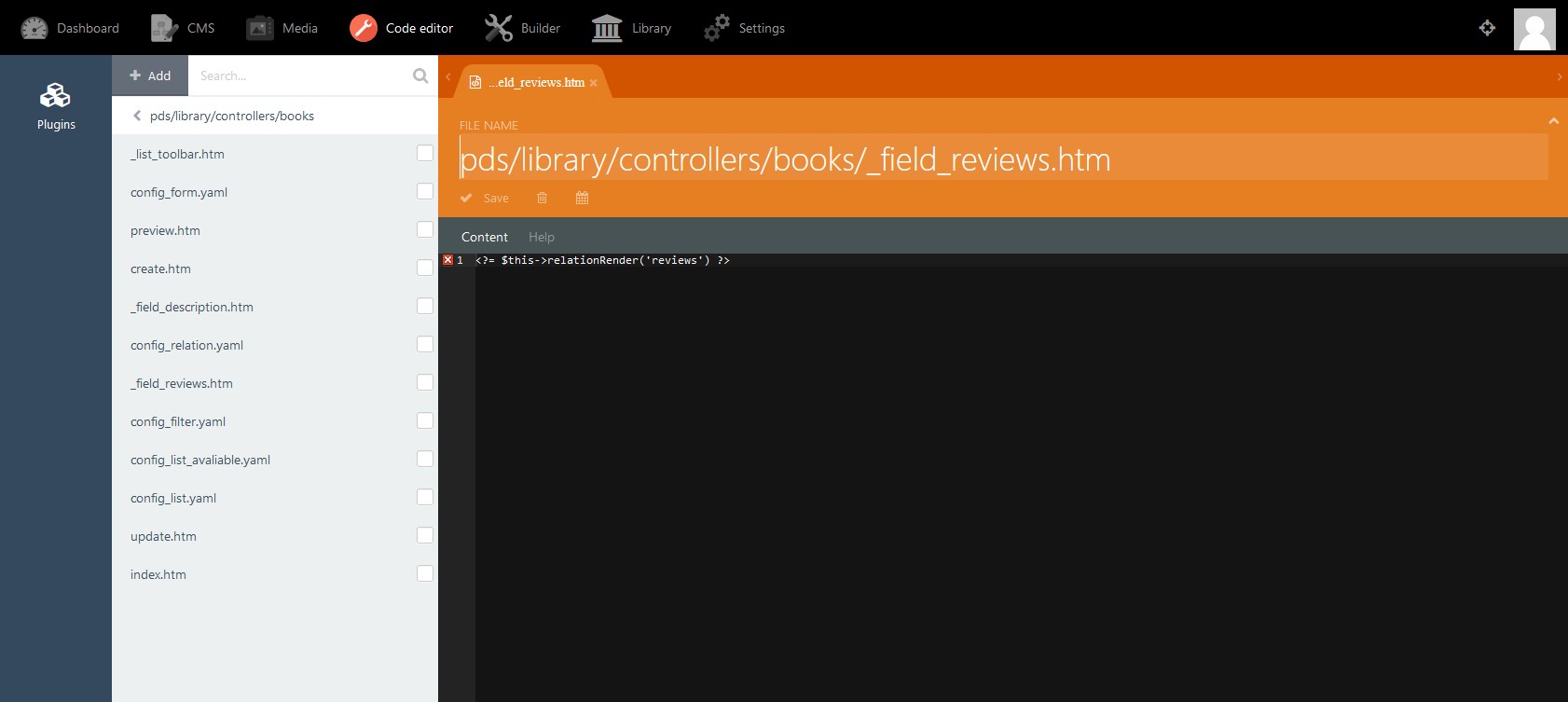Select the index.htm checkbox
1568x702 pixels.
point(425,573)
